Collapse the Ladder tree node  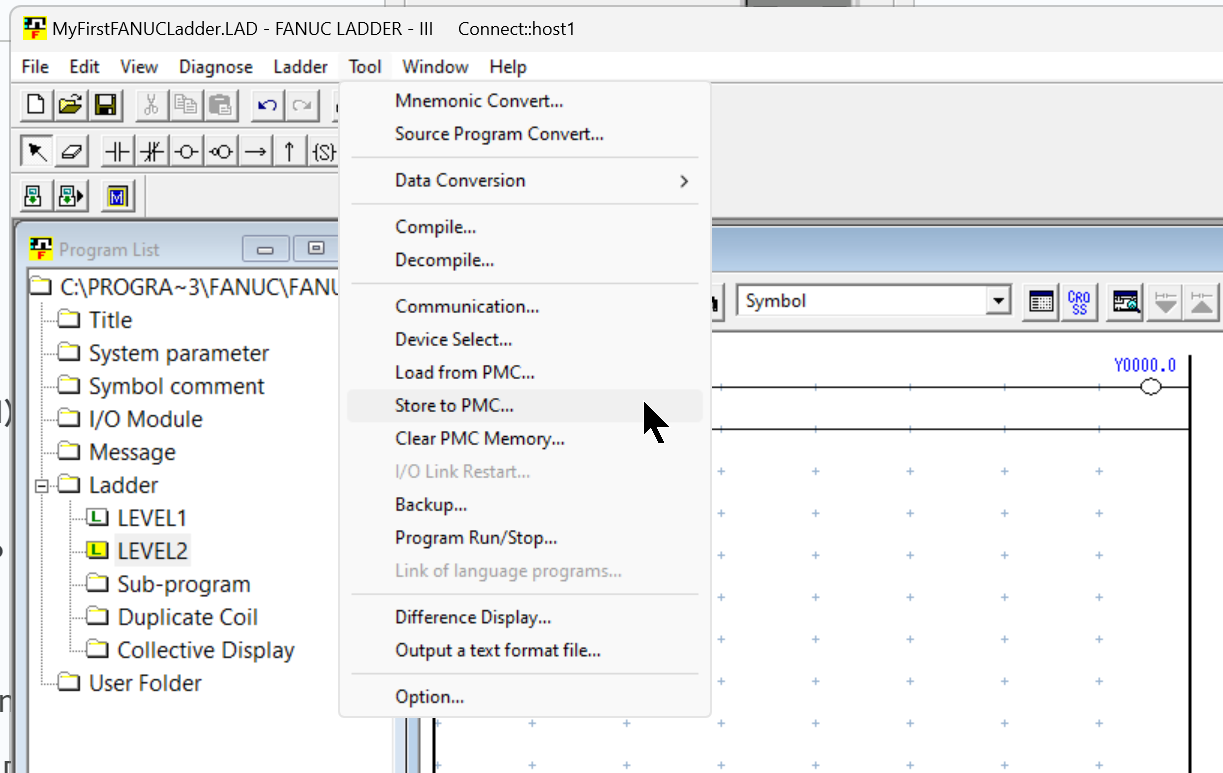point(42,486)
